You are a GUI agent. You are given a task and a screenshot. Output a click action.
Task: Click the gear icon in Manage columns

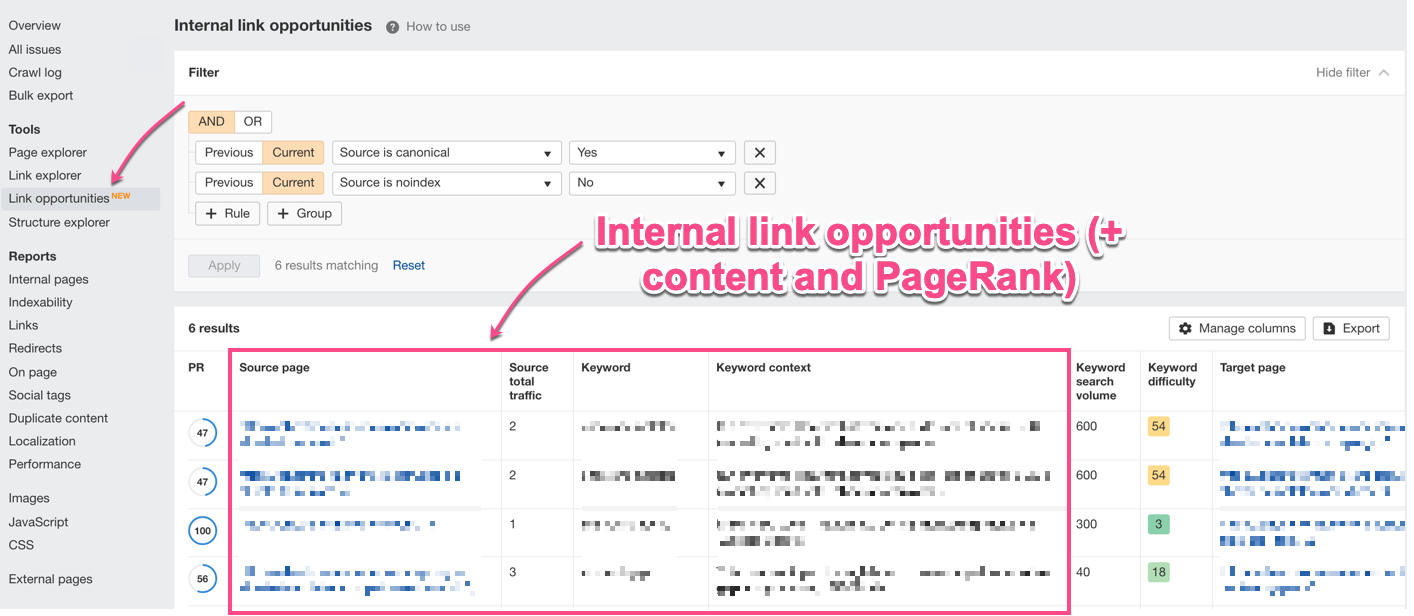[1185, 328]
